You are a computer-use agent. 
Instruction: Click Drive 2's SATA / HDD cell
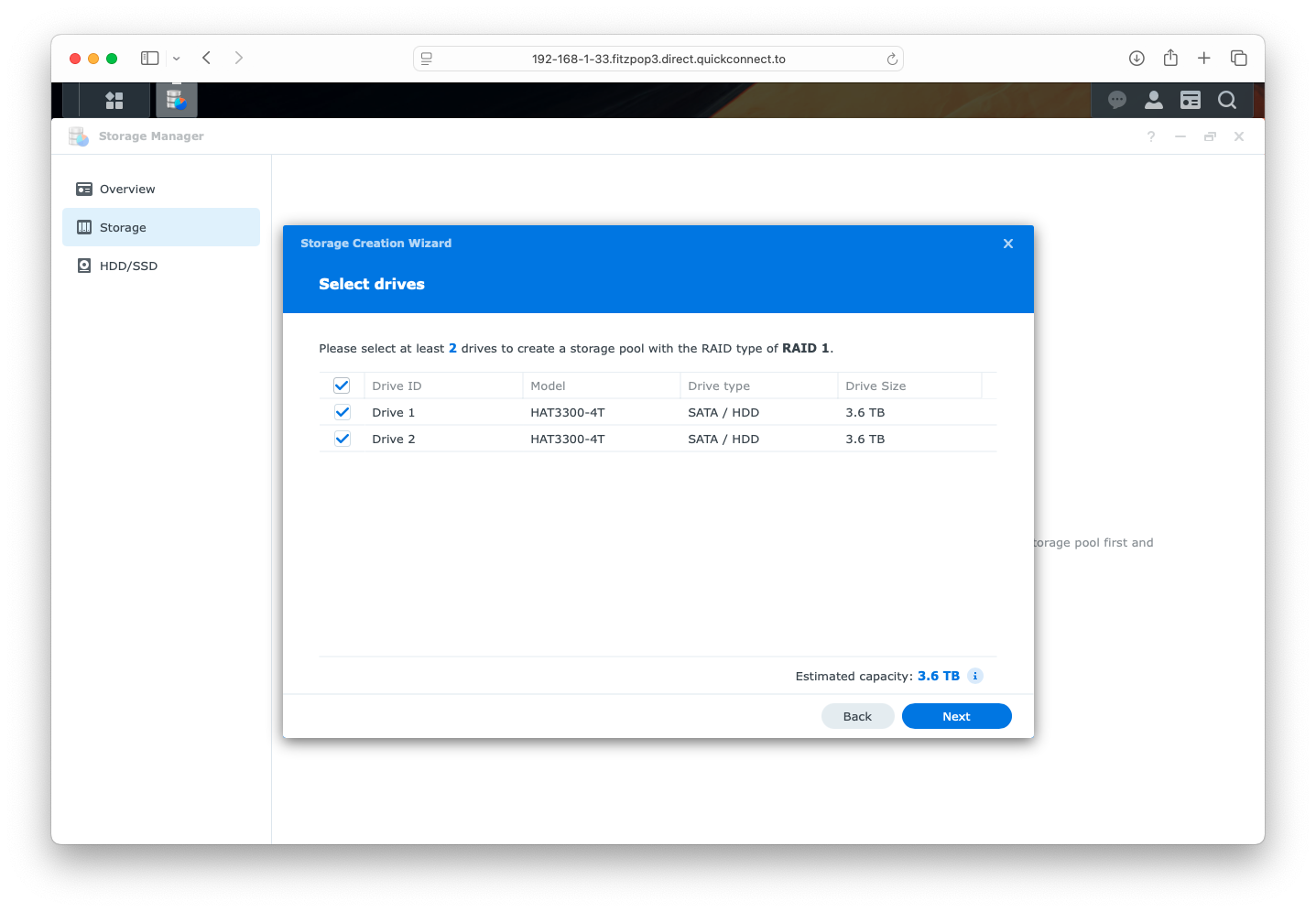(x=723, y=439)
